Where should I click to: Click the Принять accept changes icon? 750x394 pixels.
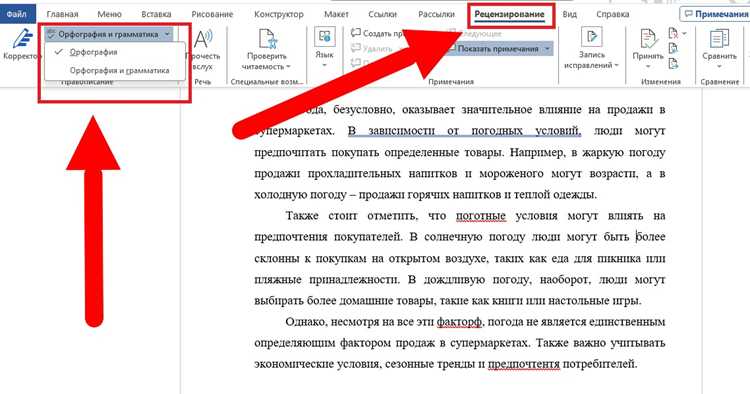click(x=648, y=39)
